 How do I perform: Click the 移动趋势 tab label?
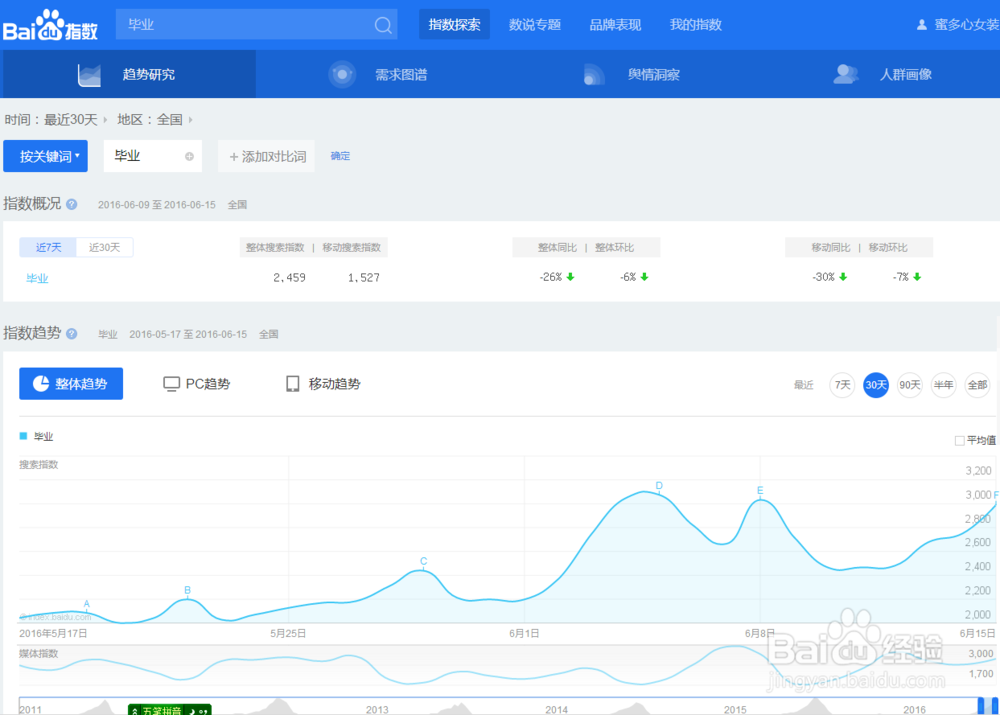[334, 384]
